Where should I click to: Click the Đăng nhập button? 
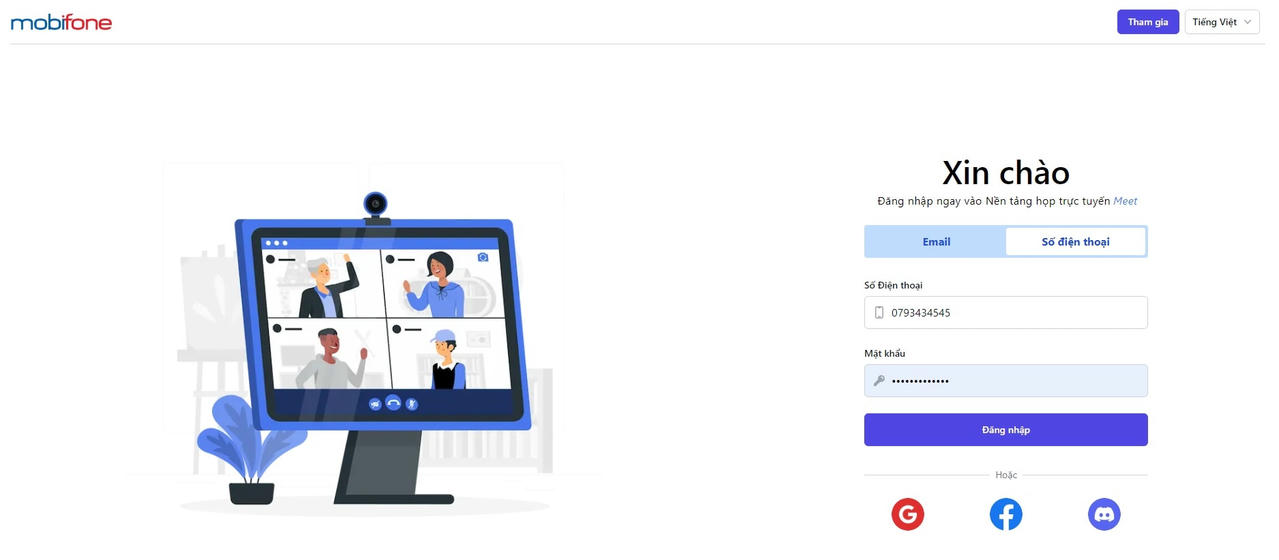click(x=1006, y=430)
